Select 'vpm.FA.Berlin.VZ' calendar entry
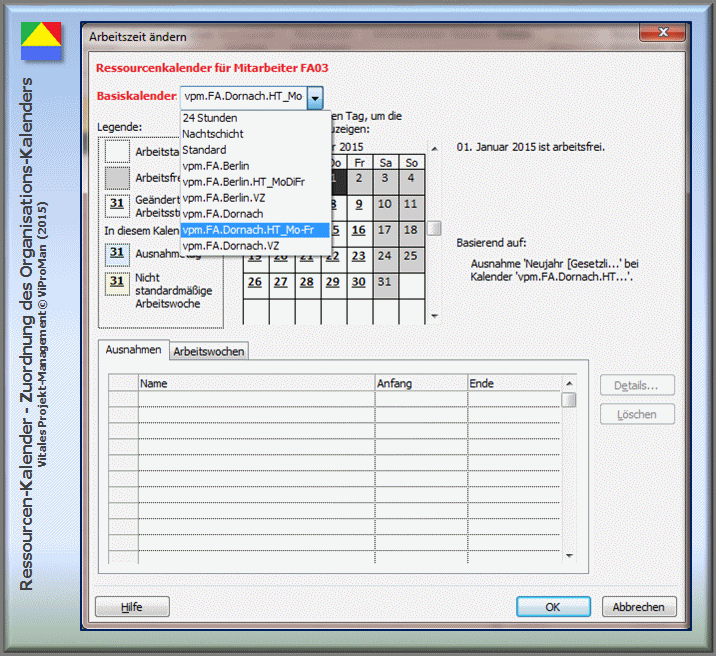The image size is (716, 656). click(x=223, y=198)
